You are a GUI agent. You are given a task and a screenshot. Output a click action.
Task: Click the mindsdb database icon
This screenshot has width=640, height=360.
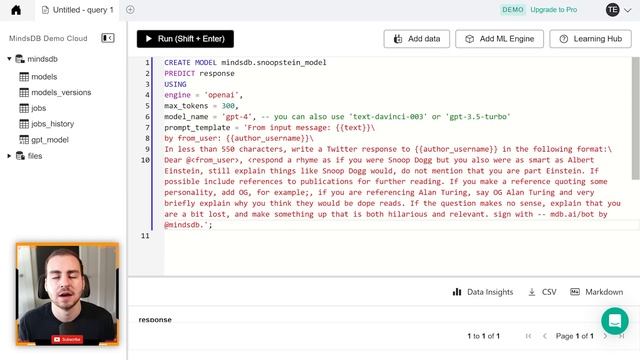point(20,59)
